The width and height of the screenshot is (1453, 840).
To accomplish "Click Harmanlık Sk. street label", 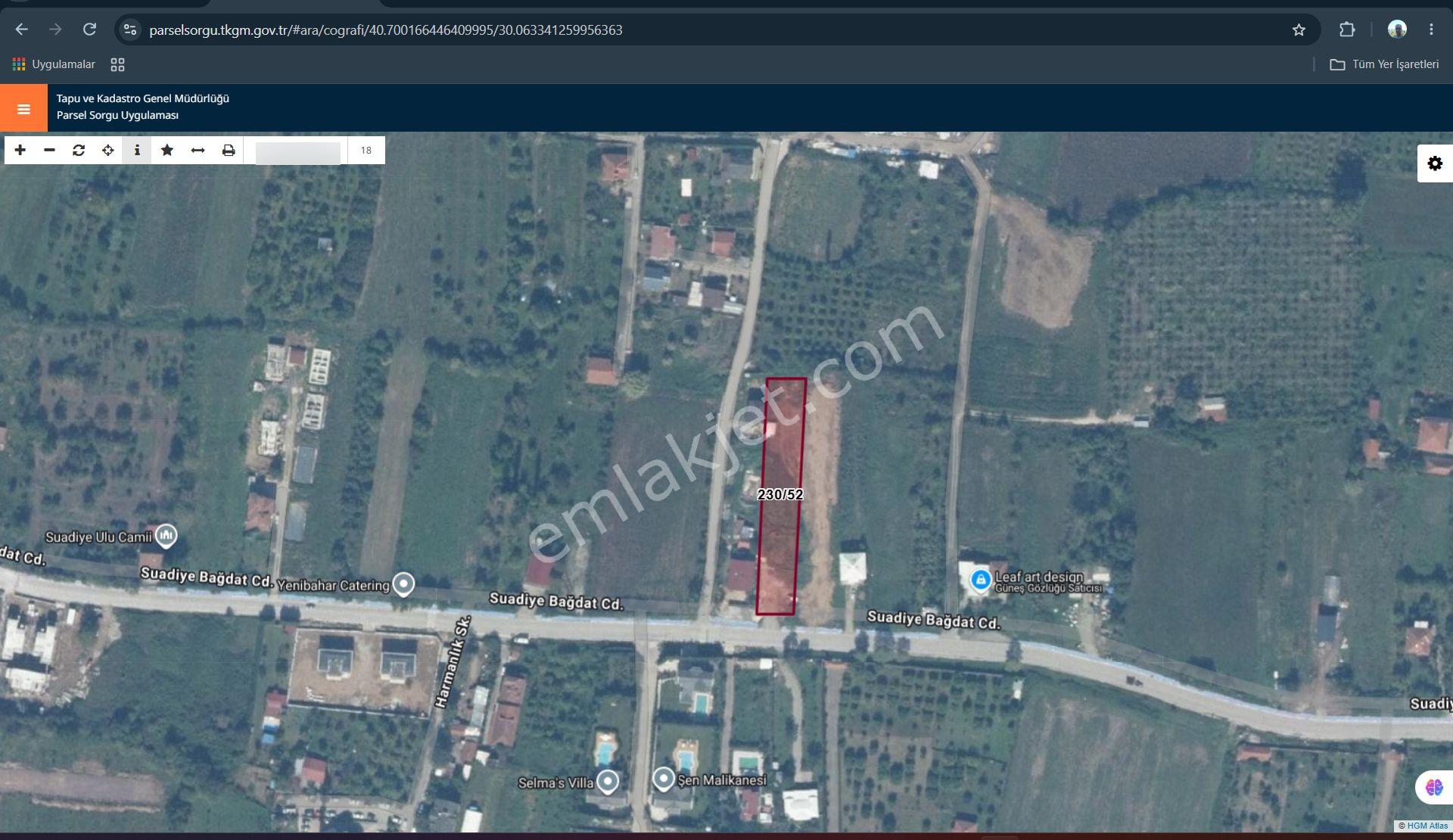I will click(x=453, y=663).
